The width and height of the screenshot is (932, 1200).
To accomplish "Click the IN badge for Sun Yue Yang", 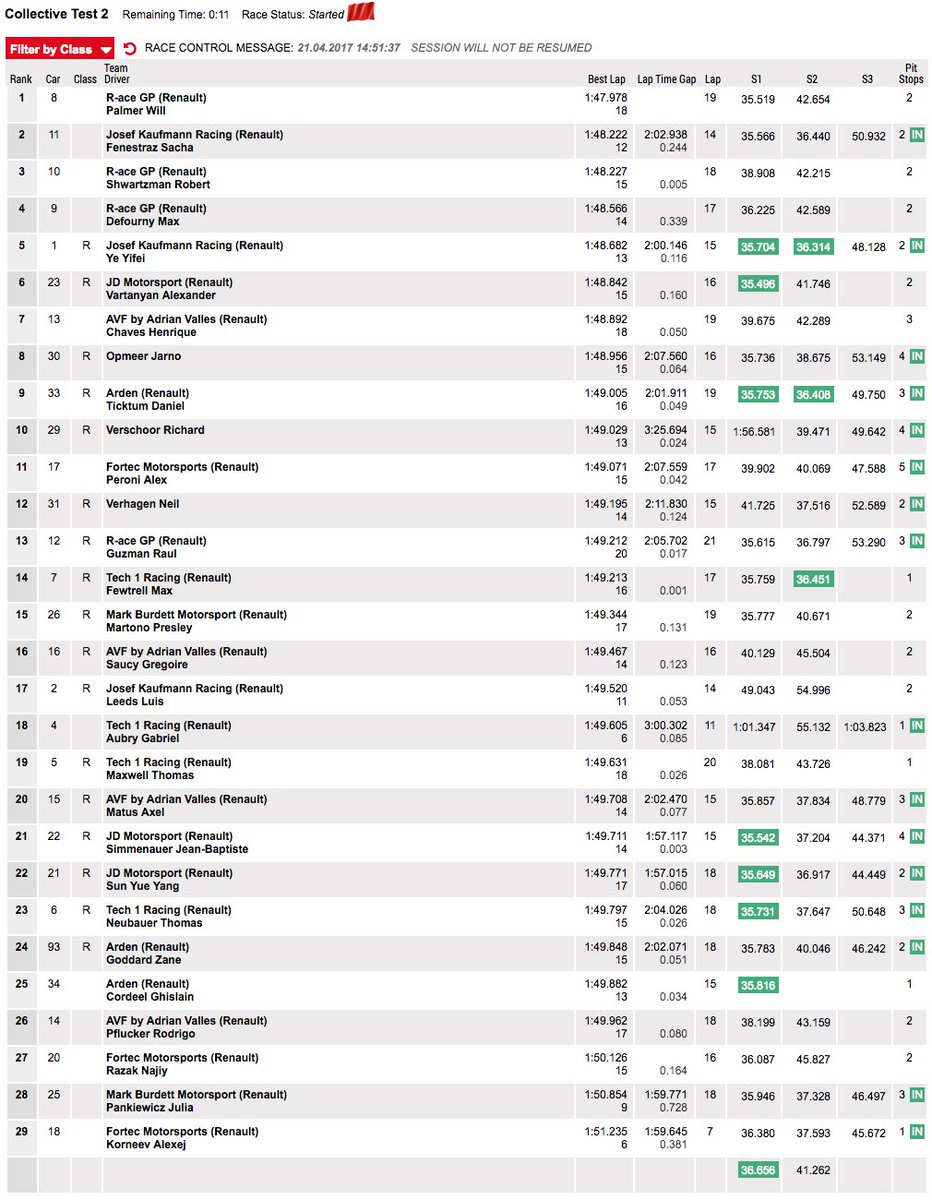I will point(917,874).
